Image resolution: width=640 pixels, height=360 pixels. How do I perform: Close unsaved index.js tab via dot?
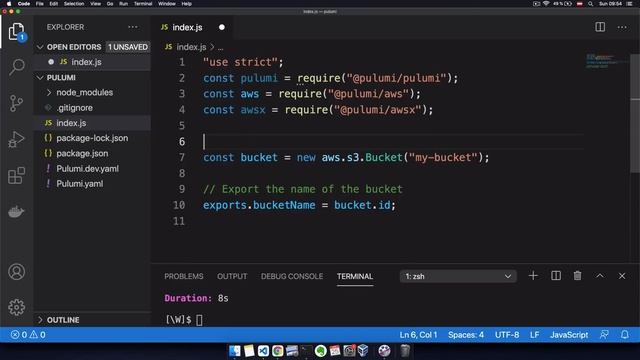pyautogui.click(x=222, y=27)
